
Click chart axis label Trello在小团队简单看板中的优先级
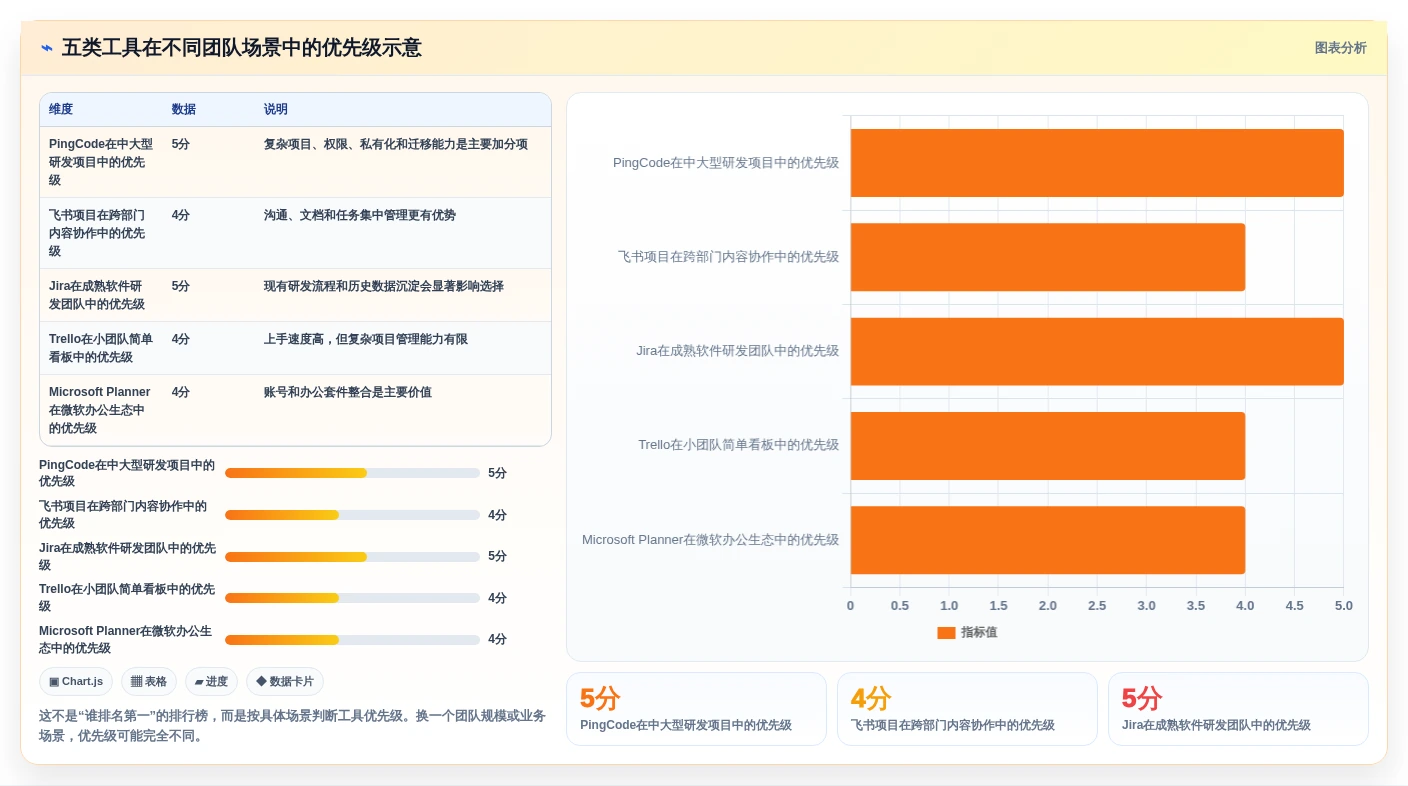[x=739, y=445]
